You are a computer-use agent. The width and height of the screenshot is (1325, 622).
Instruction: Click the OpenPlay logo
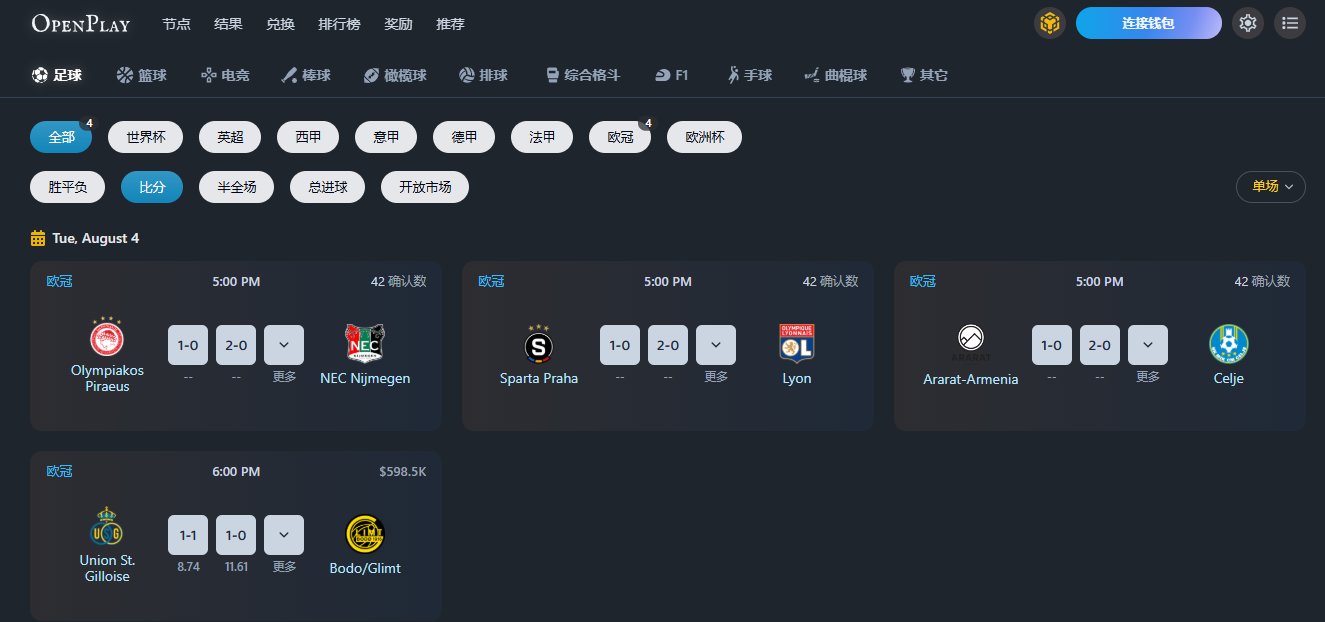tap(81, 23)
